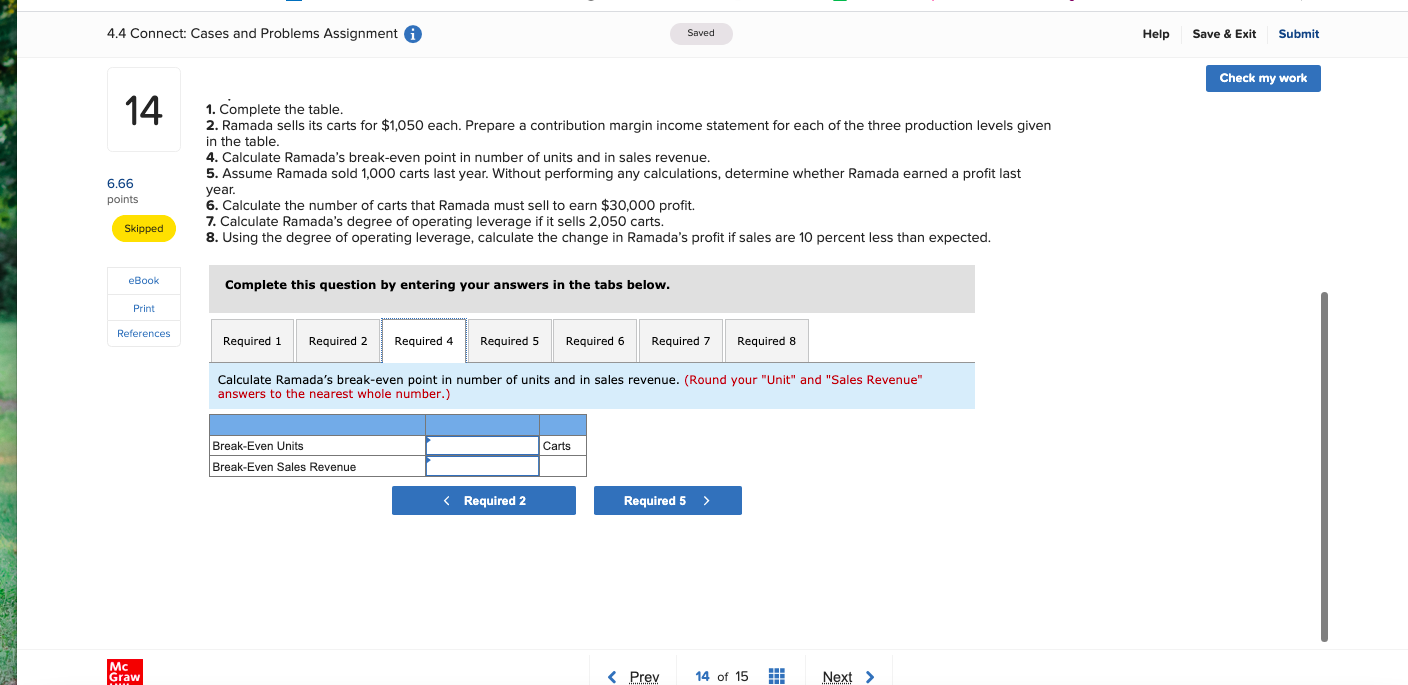
Task: Click the '6.66' points value
Action: point(120,184)
